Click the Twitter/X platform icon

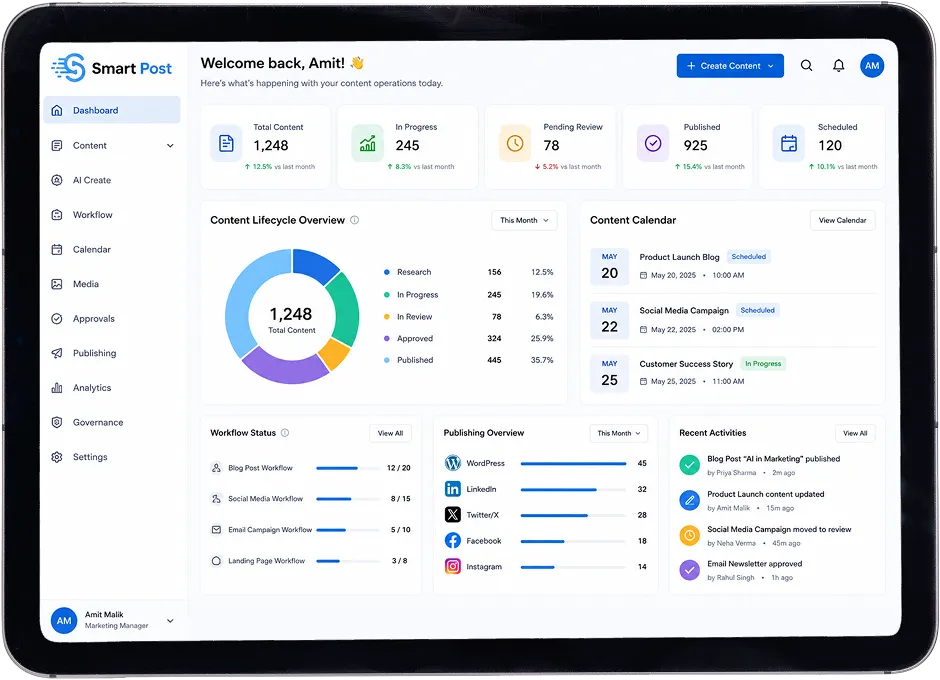pyautogui.click(x=453, y=514)
